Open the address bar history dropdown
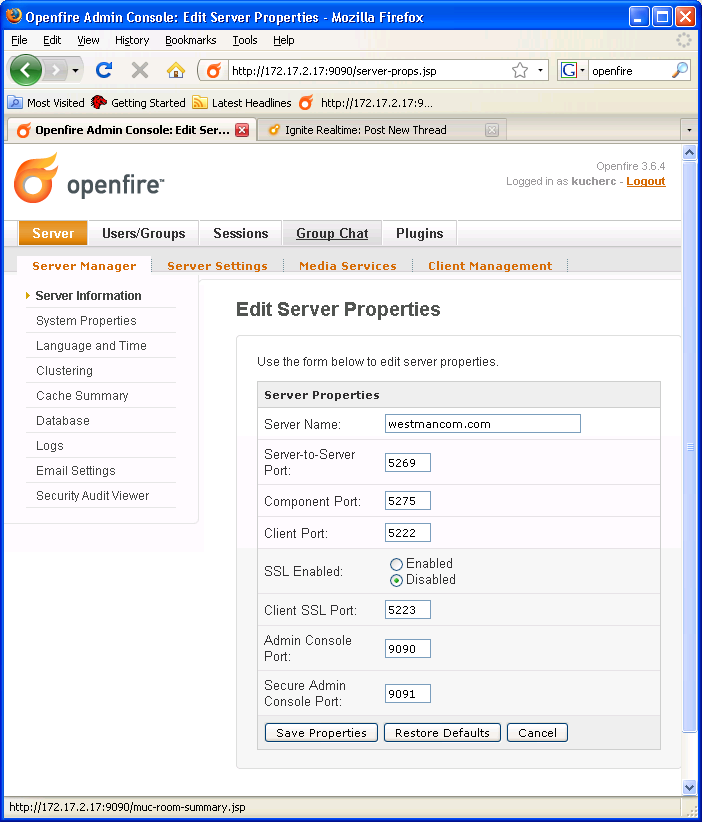 540,70
